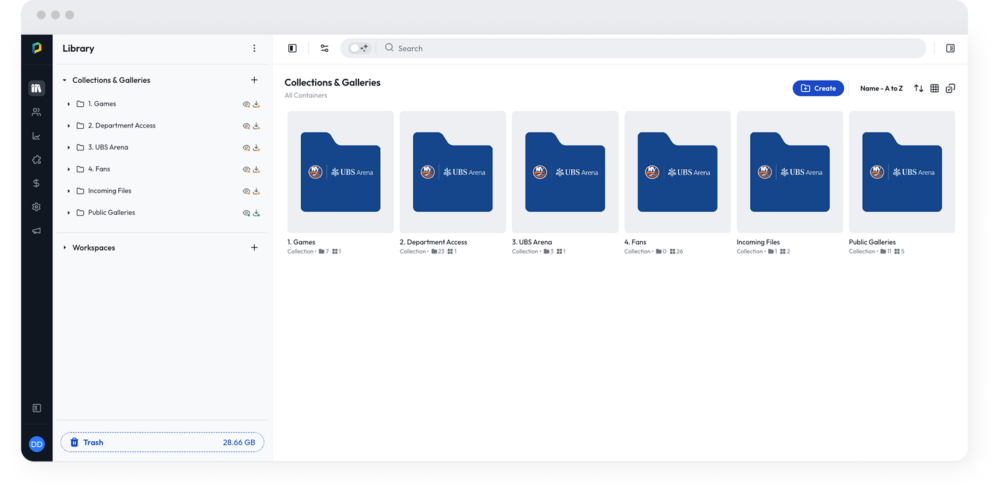Toggle the AI search switch in the search bar
Image resolution: width=1000 pixels, height=493 pixels.
pos(358,48)
